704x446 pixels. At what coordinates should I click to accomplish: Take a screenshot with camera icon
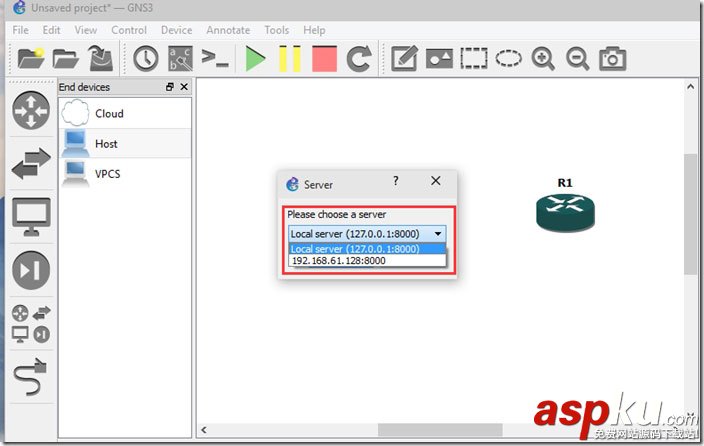[x=612, y=59]
